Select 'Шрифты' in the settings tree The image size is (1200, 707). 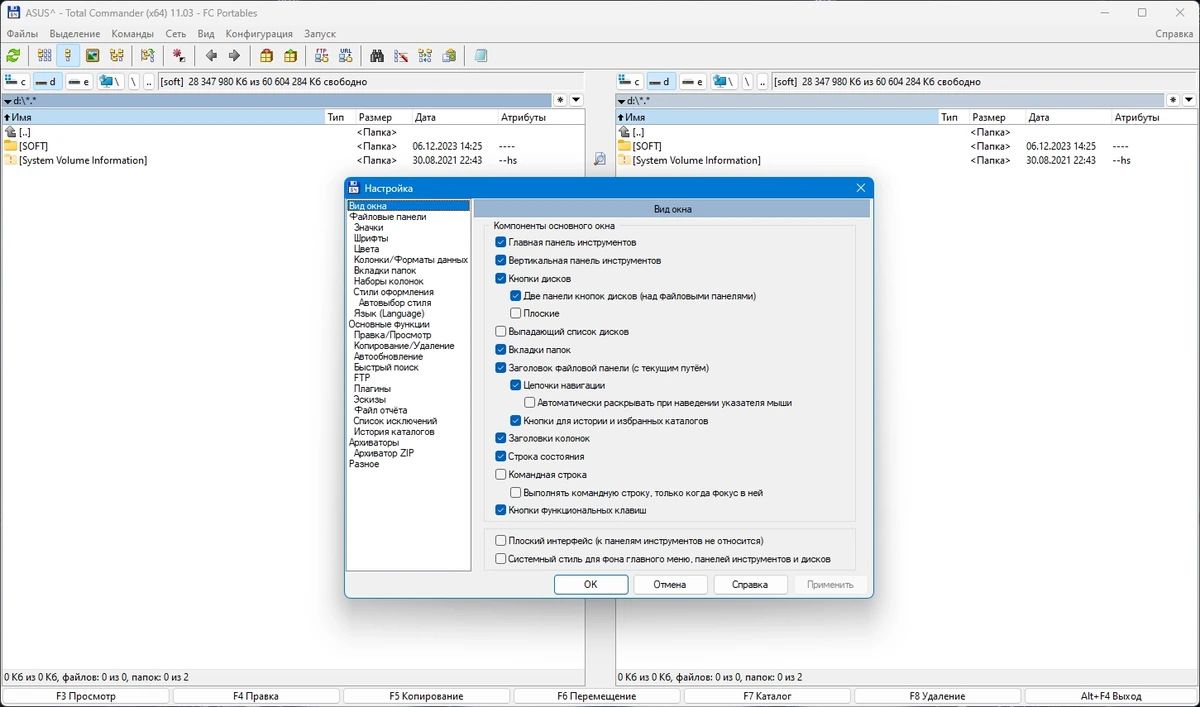371,238
